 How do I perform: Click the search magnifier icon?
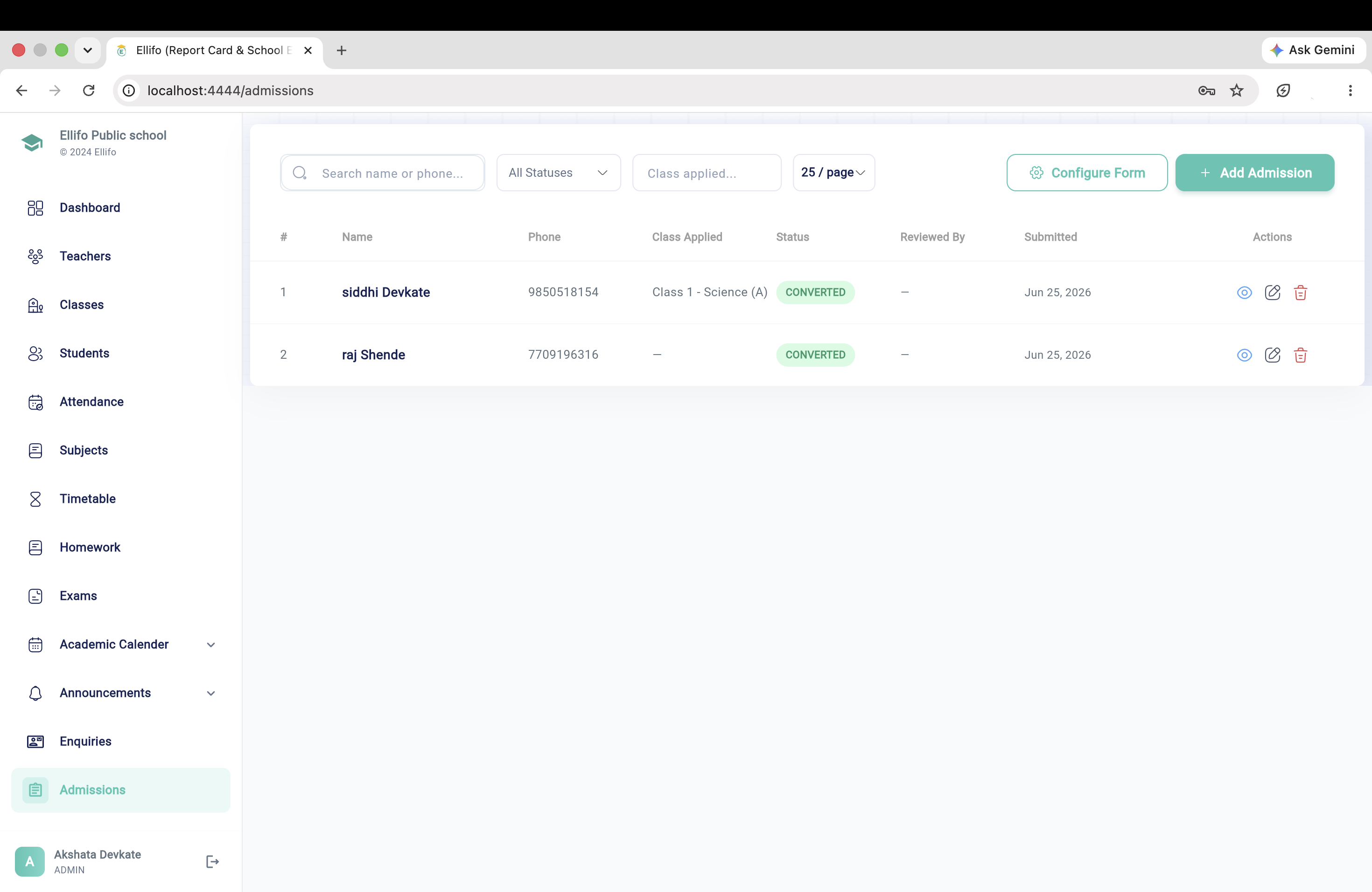[x=299, y=173]
